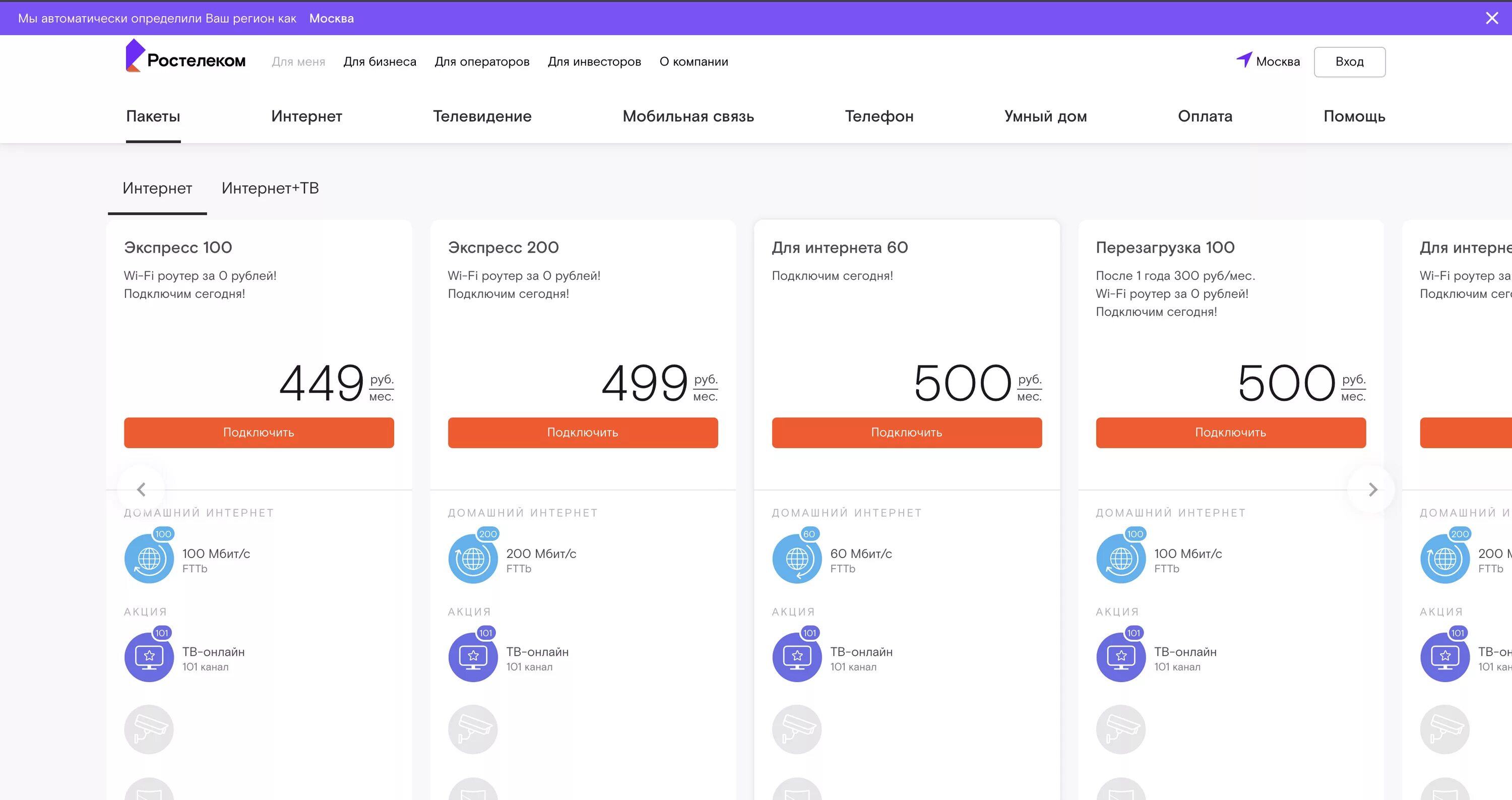Open the Умный дом section
This screenshot has width=1512, height=800.
pyautogui.click(x=1045, y=116)
